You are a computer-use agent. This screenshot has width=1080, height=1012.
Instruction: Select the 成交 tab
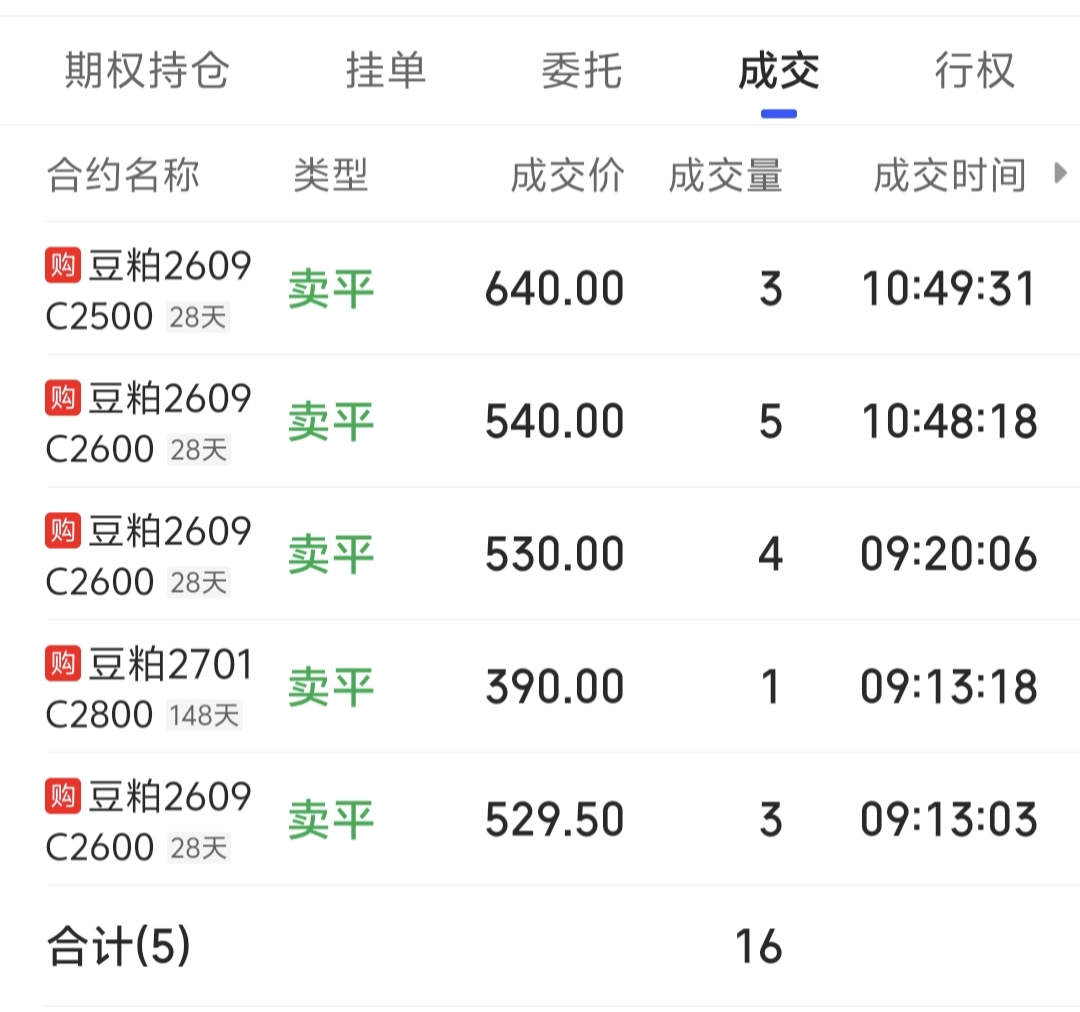click(x=779, y=70)
